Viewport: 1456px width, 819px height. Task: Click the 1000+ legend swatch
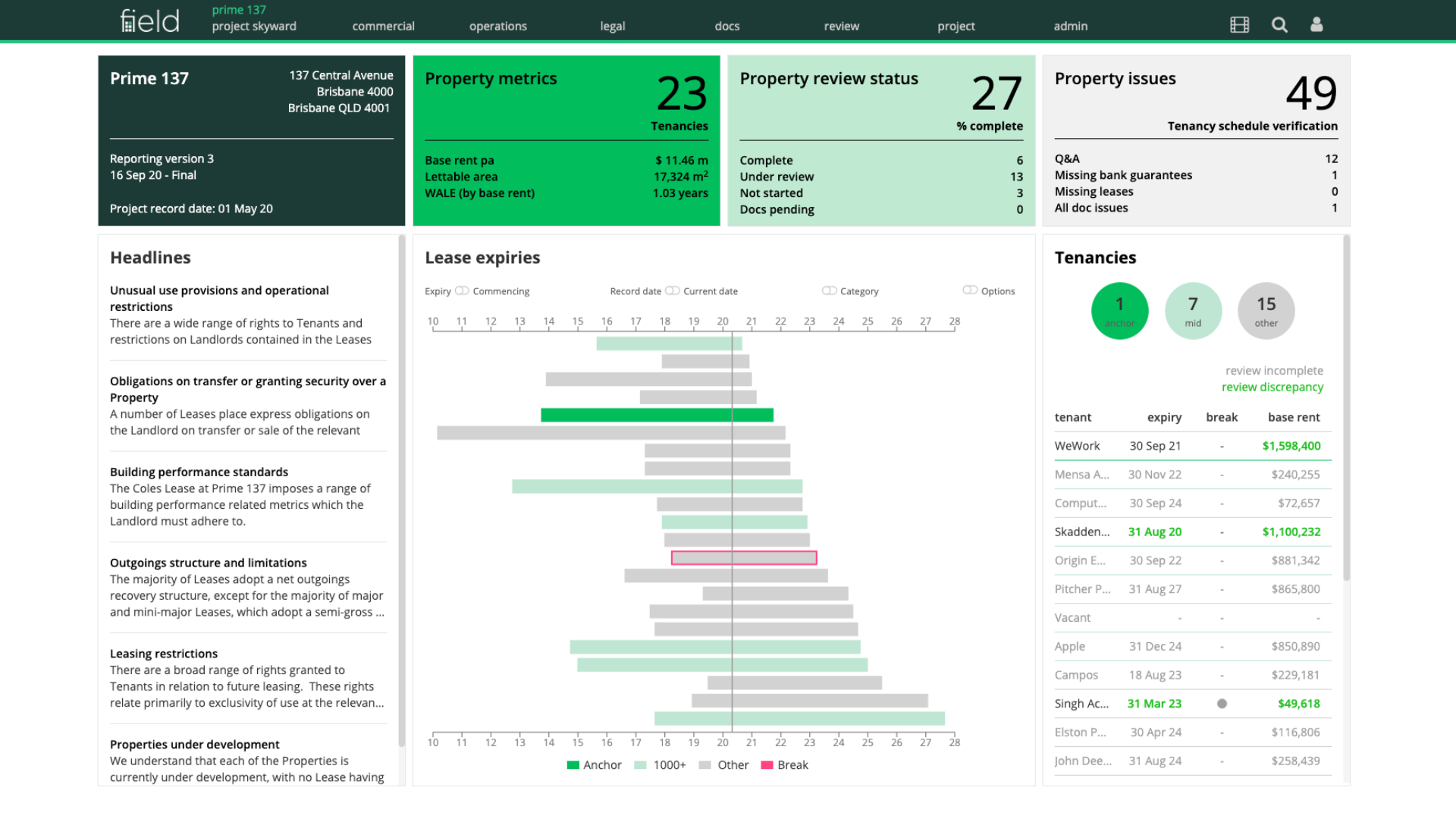click(640, 765)
